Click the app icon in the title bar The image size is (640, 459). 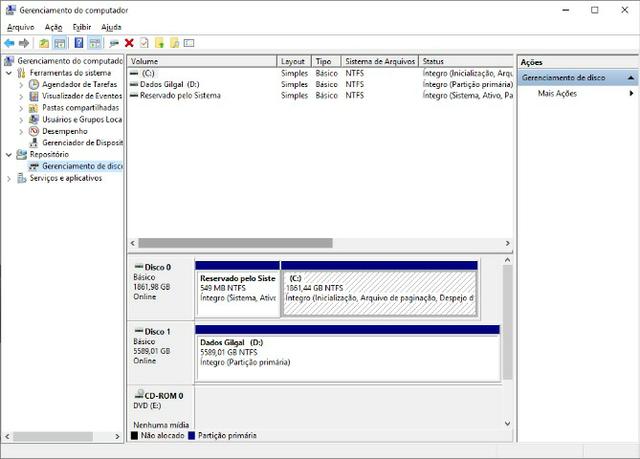(x=11, y=10)
